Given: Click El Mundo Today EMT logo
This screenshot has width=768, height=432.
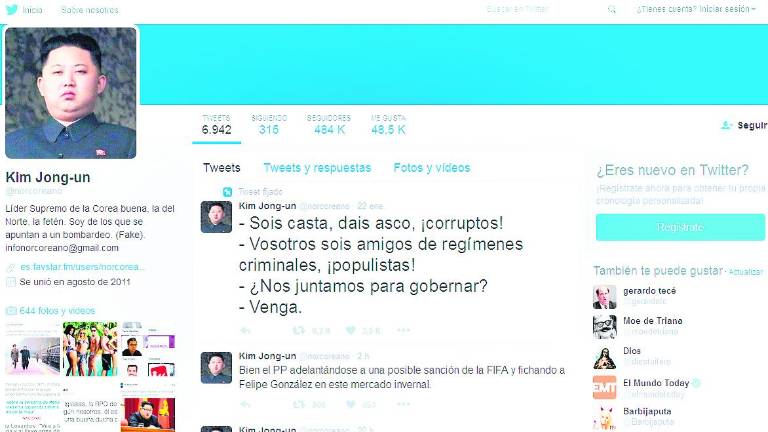Looking at the screenshot, I should coord(604,387).
